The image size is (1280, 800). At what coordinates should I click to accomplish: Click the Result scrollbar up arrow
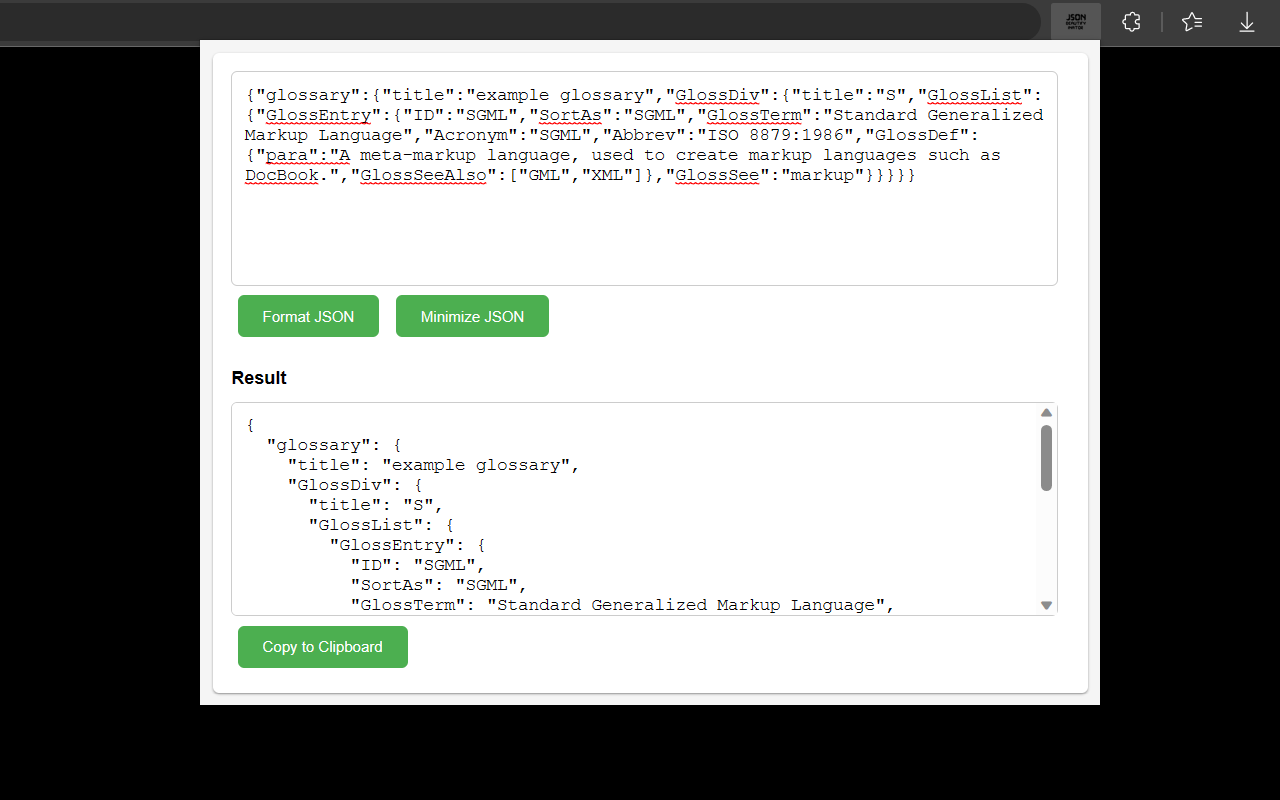1046,413
